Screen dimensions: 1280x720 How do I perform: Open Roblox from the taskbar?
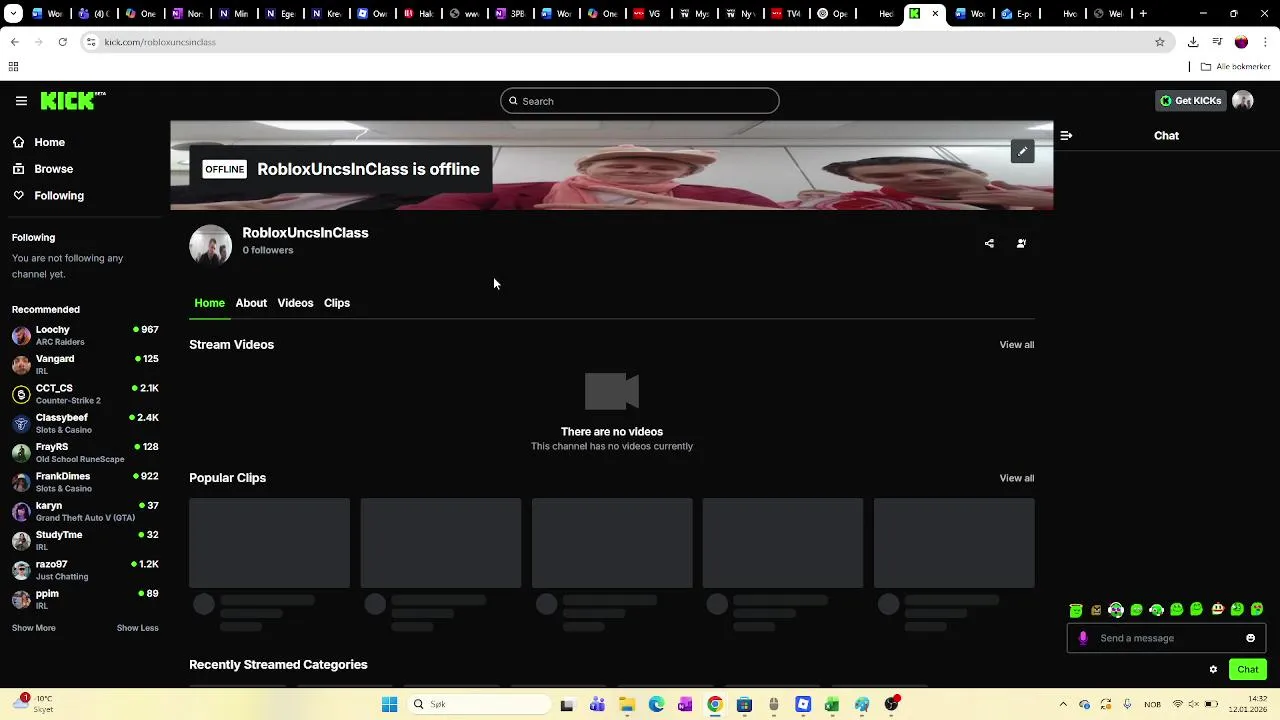pos(803,704)
